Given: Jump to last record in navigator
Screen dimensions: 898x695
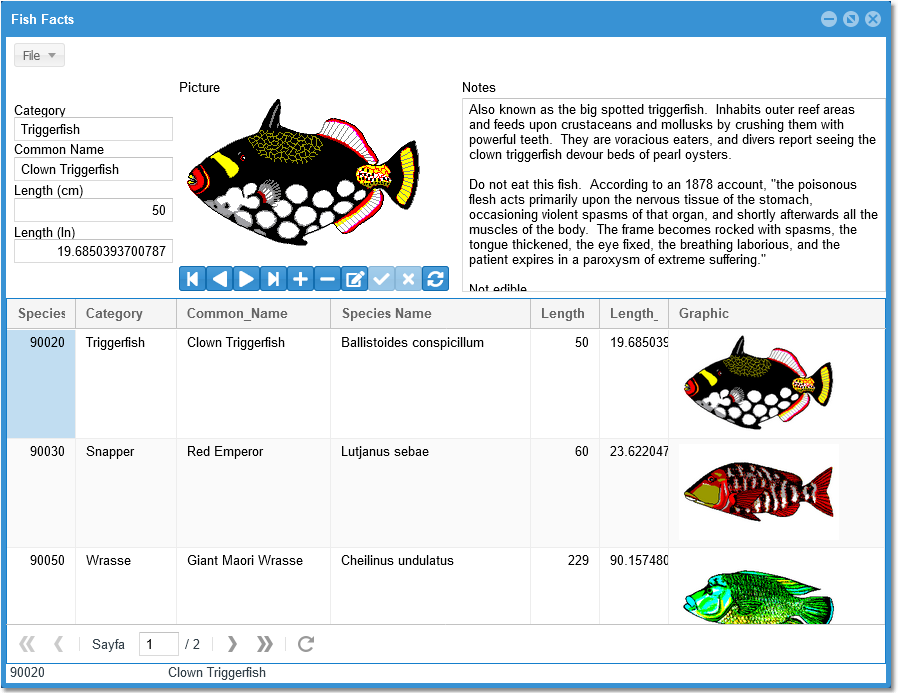Looking at the screenshot, I should coord(273,279).
